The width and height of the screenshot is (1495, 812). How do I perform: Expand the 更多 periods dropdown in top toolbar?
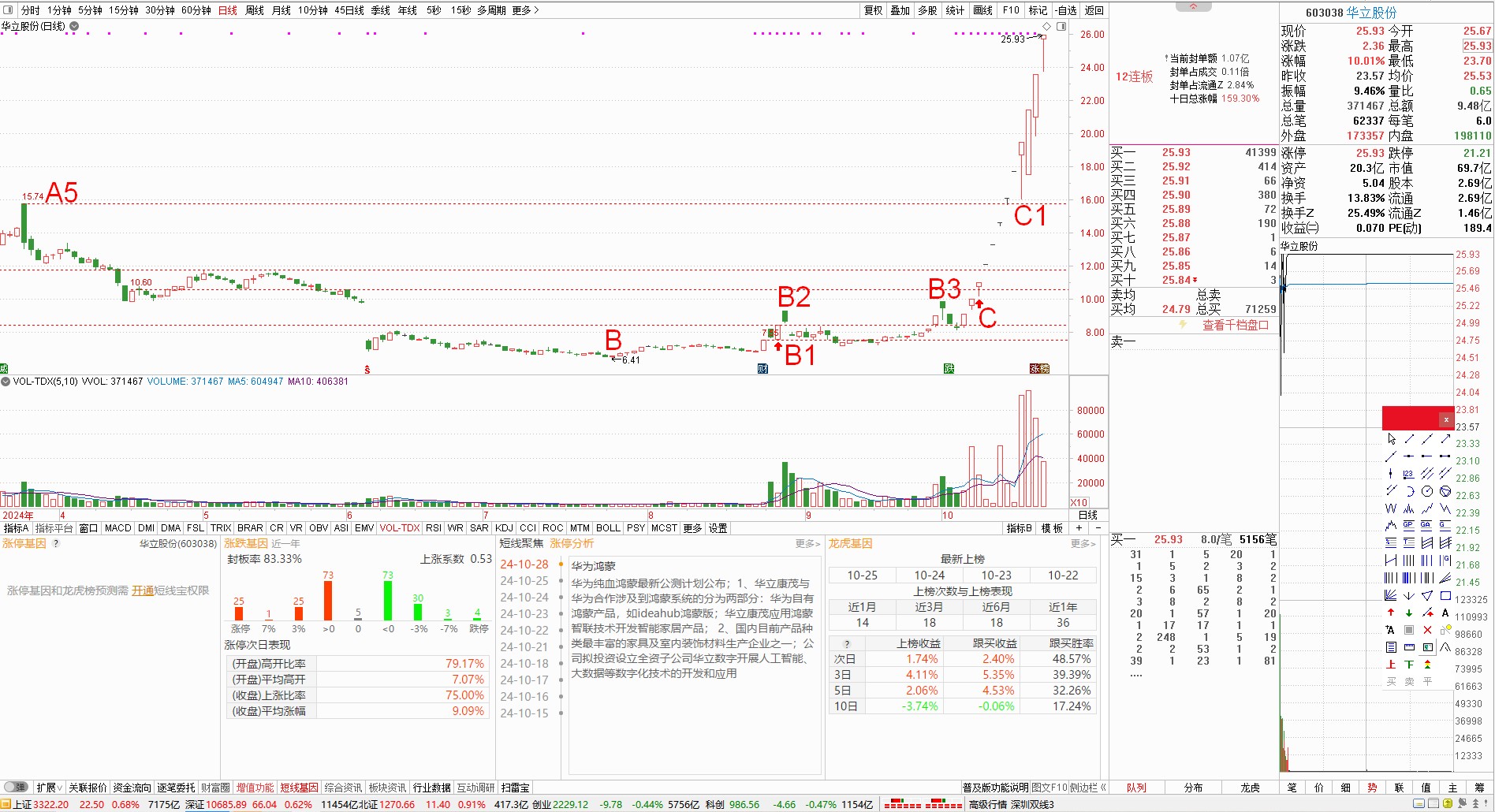pyautogui.click(x=525, y=10)
